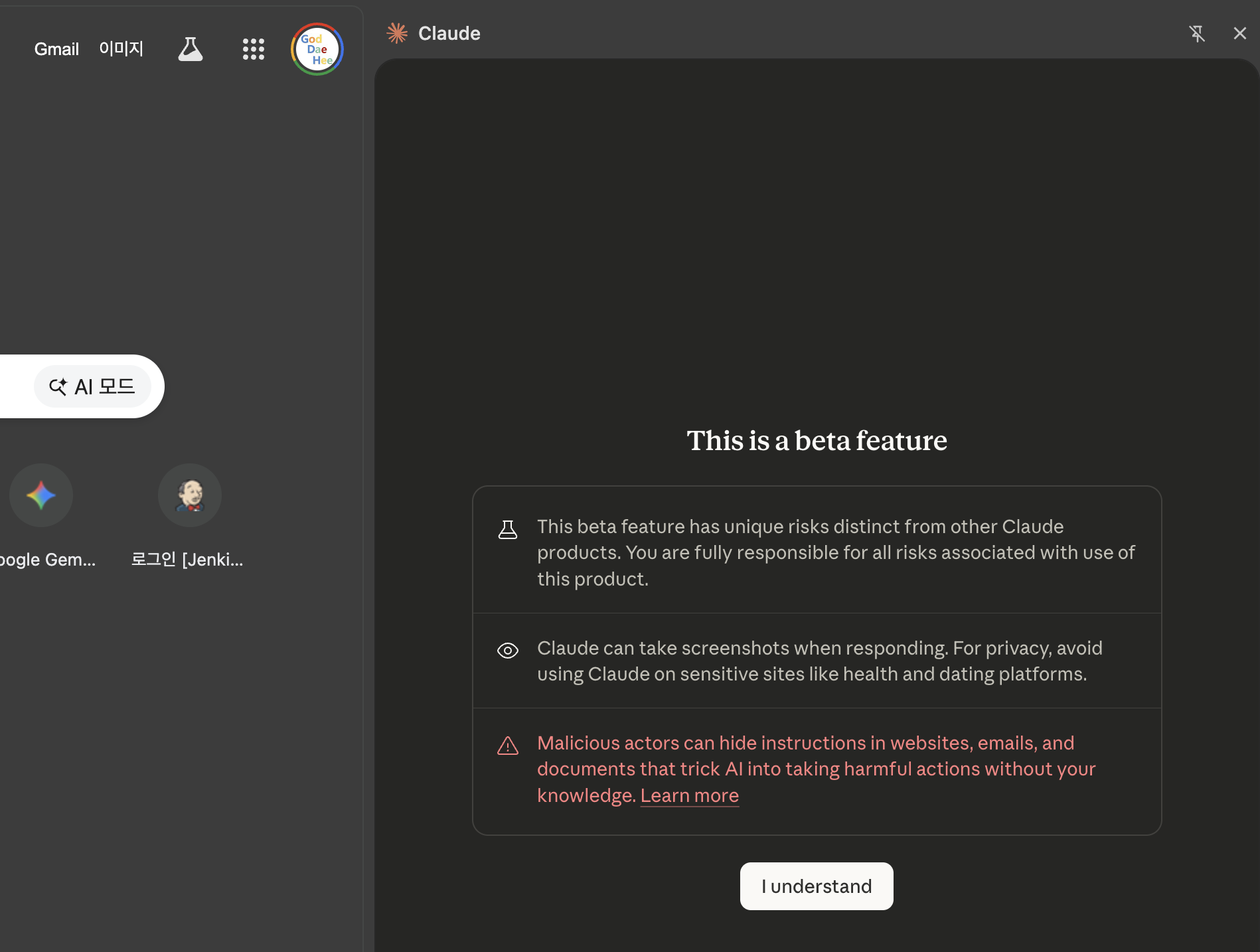Image resolution: width=1260 pixels, height=952 pixels.
Task: Click the Claude starburst logo
Action: [397, 33]
